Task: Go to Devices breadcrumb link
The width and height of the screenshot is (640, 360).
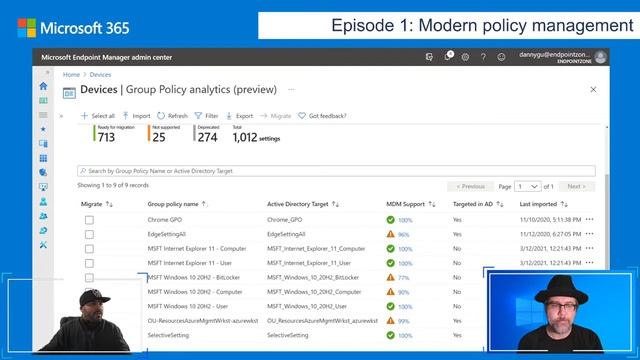Action: click(100, 75)
